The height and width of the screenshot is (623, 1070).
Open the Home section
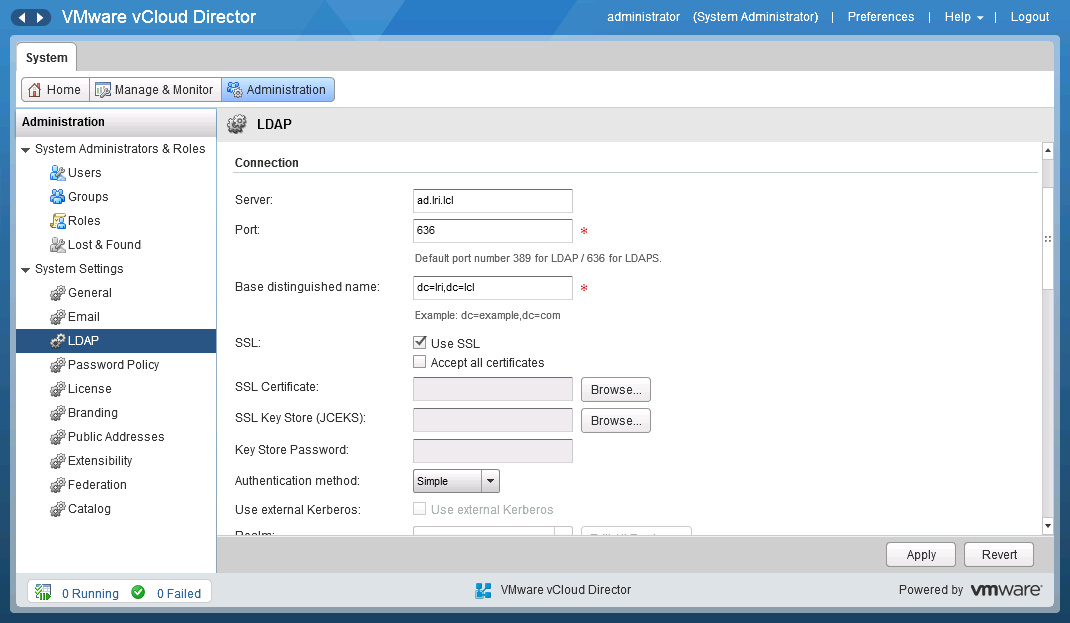[55, 89]
